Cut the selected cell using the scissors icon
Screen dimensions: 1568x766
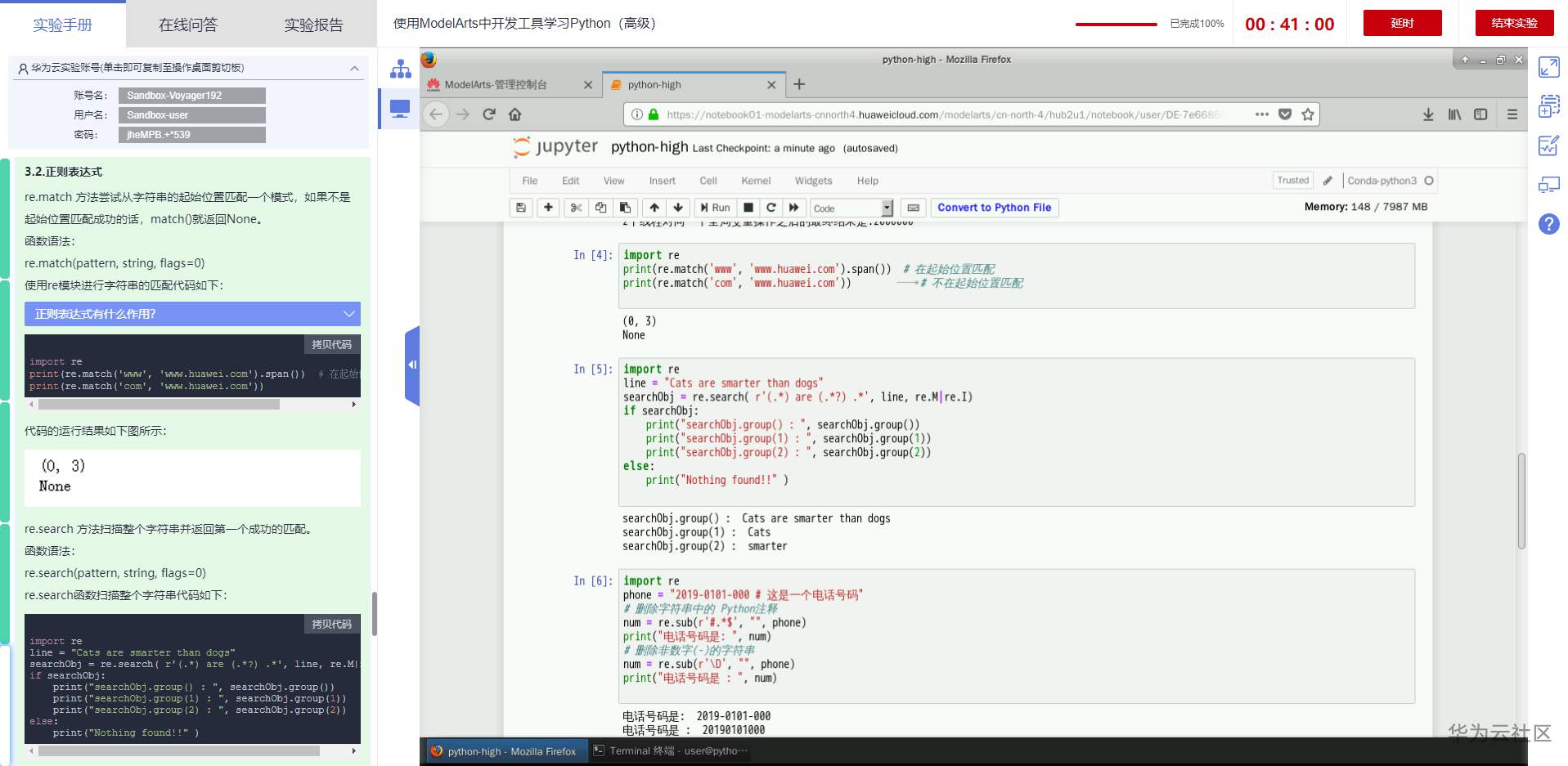coord(576,208)
